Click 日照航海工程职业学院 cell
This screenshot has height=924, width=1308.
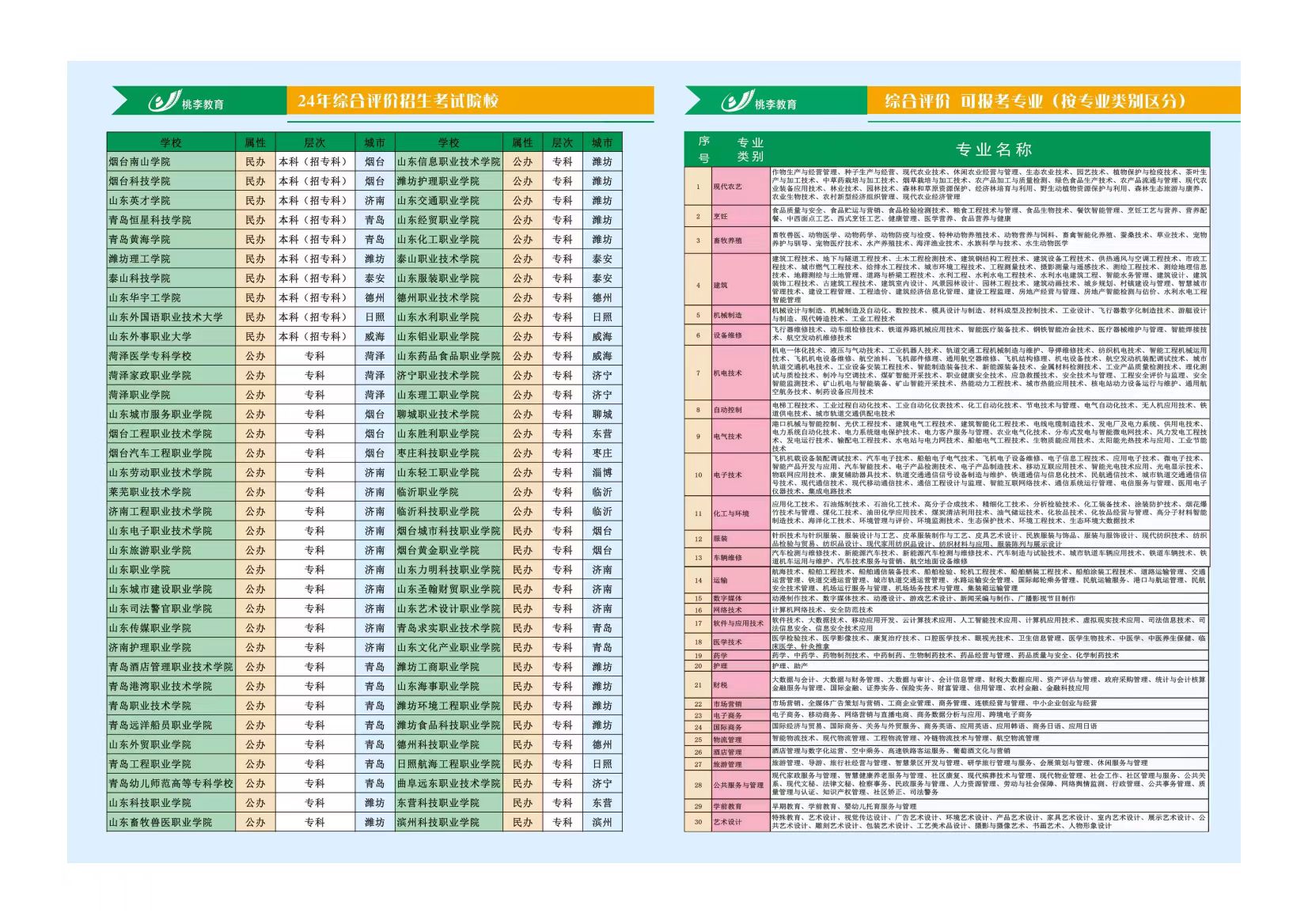pos(449,763)
